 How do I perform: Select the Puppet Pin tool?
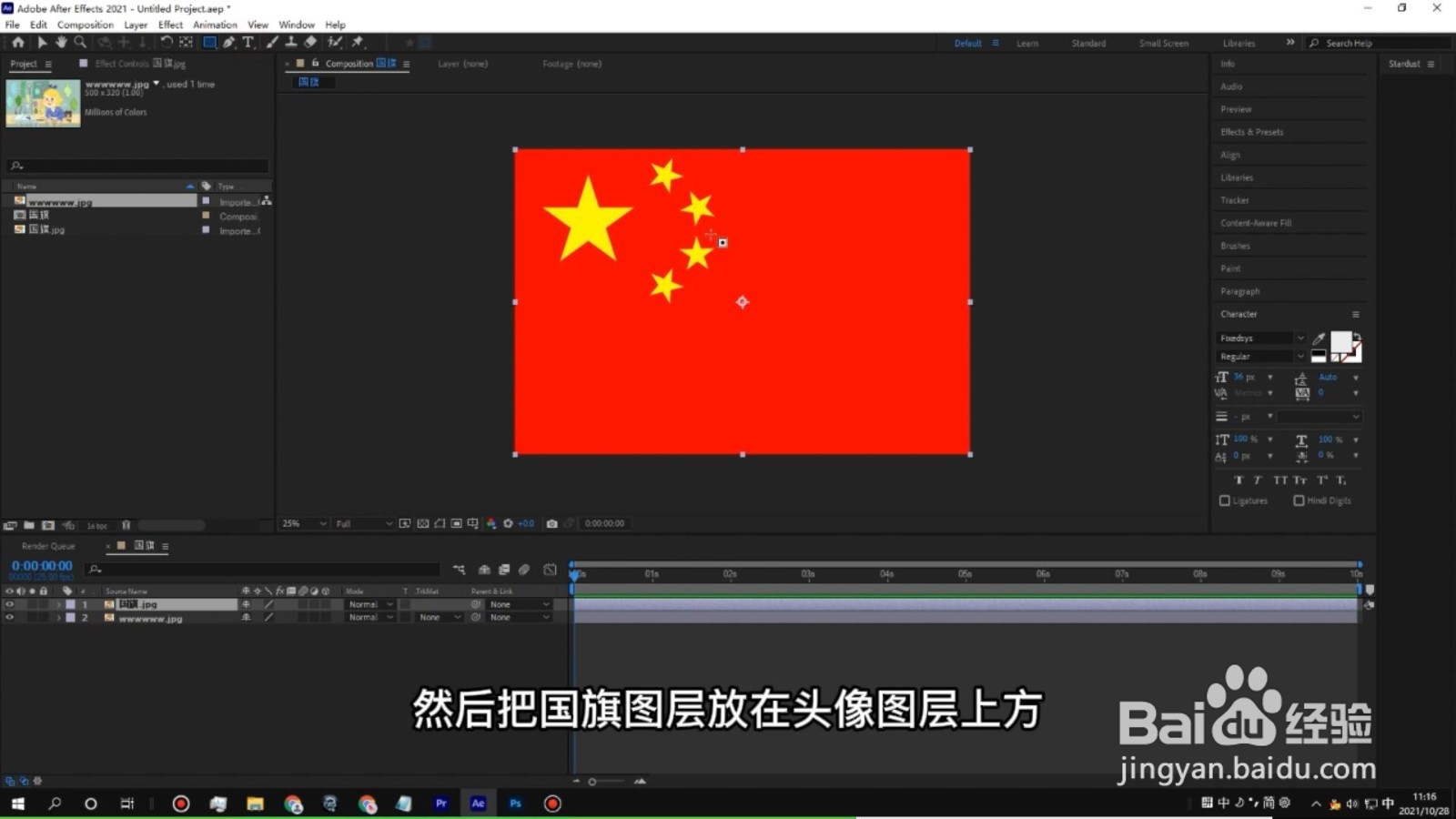pyautogui.click(x=358, y=42)
